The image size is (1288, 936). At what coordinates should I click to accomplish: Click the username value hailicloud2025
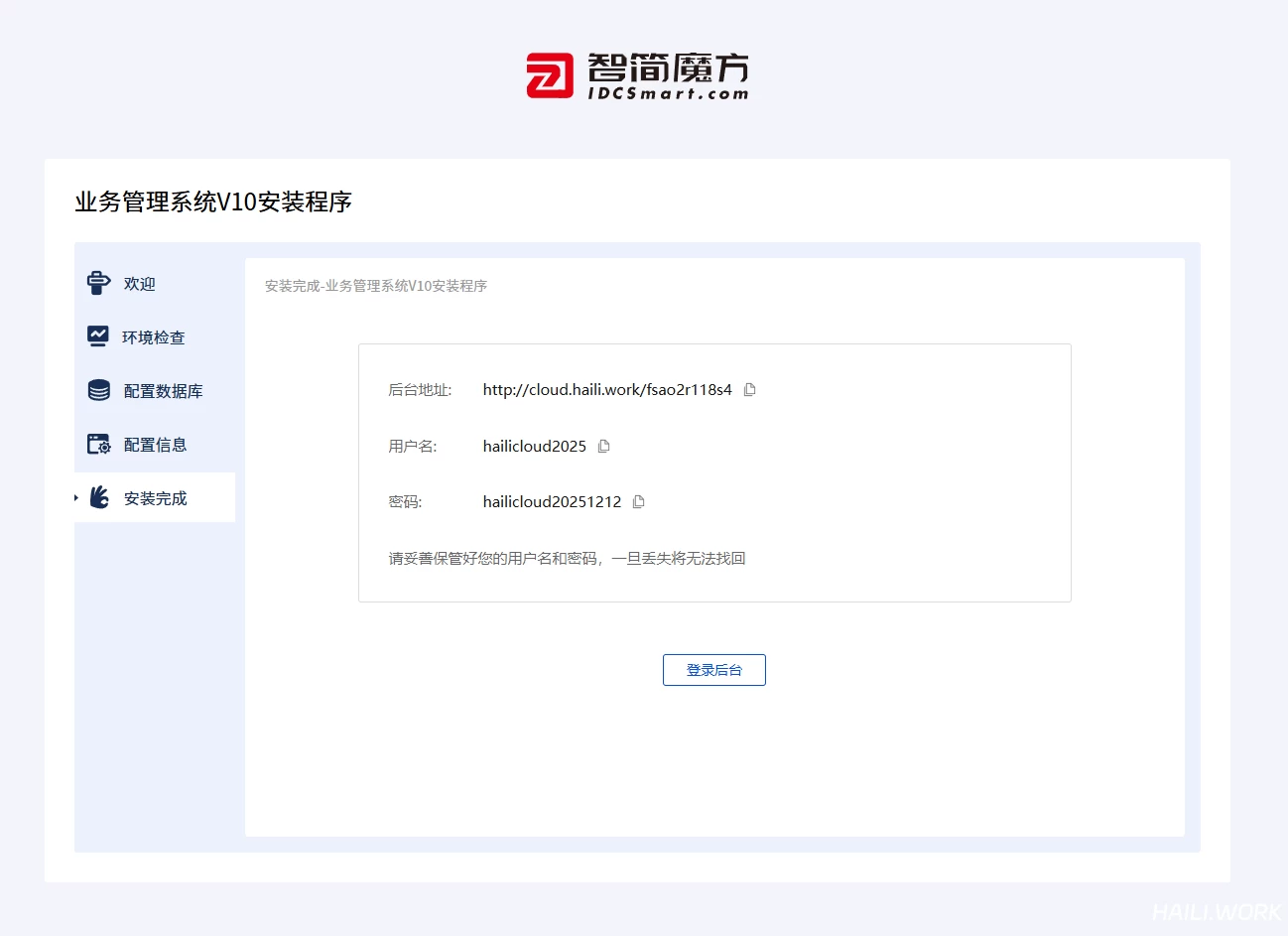coord(535,447)
